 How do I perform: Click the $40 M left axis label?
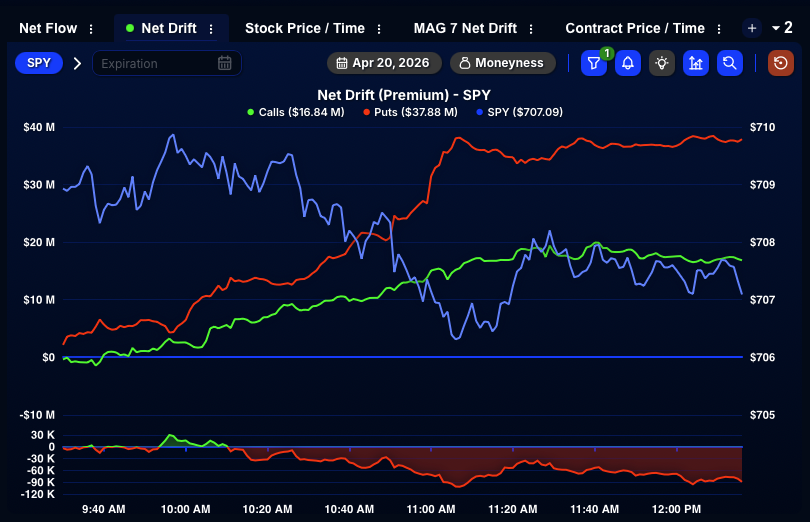pyautogui.click(x=39, y=127)
